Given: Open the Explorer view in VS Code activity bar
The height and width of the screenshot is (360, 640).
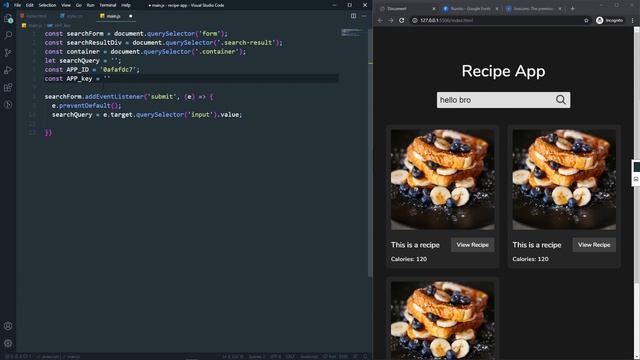Looking at the screenshot, I should click(x=8, y=18).
